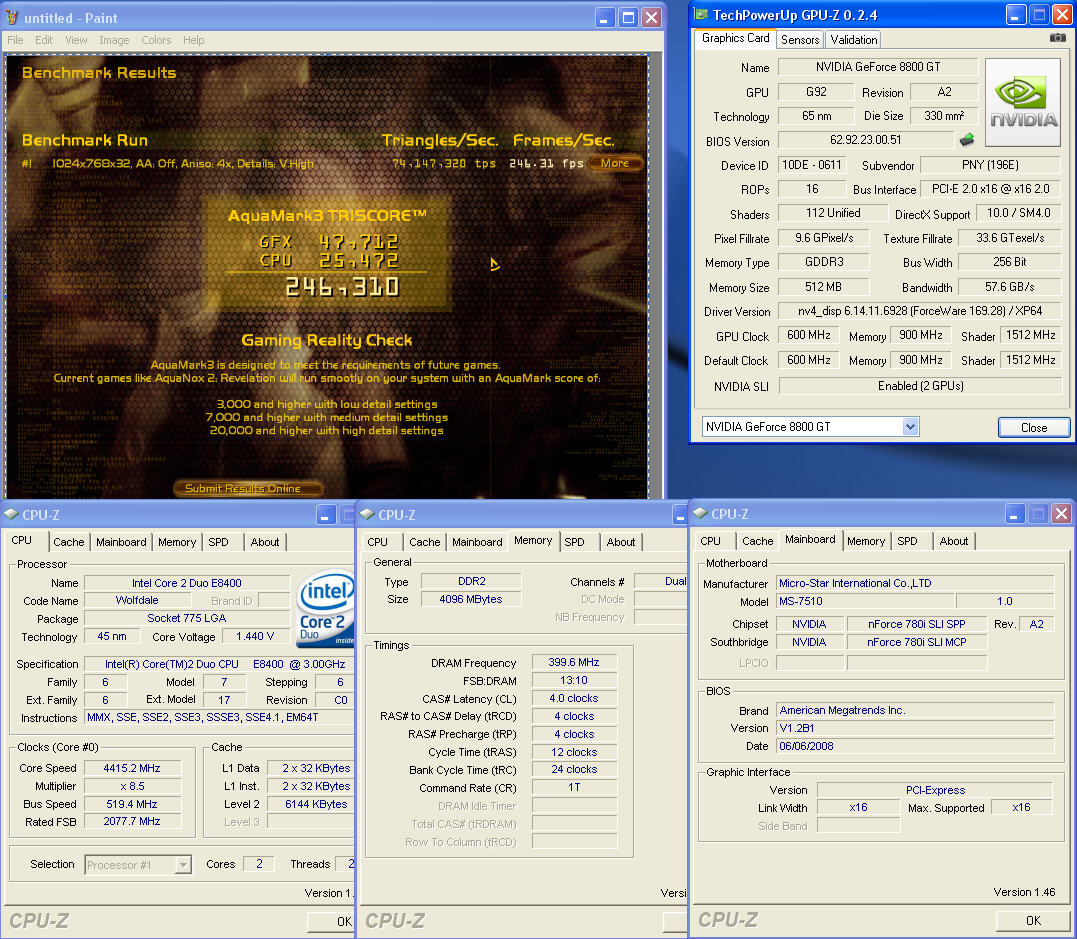
Task: Open the Colors menu in Paint
Action: pyautogui.click(x=156, y=40)
